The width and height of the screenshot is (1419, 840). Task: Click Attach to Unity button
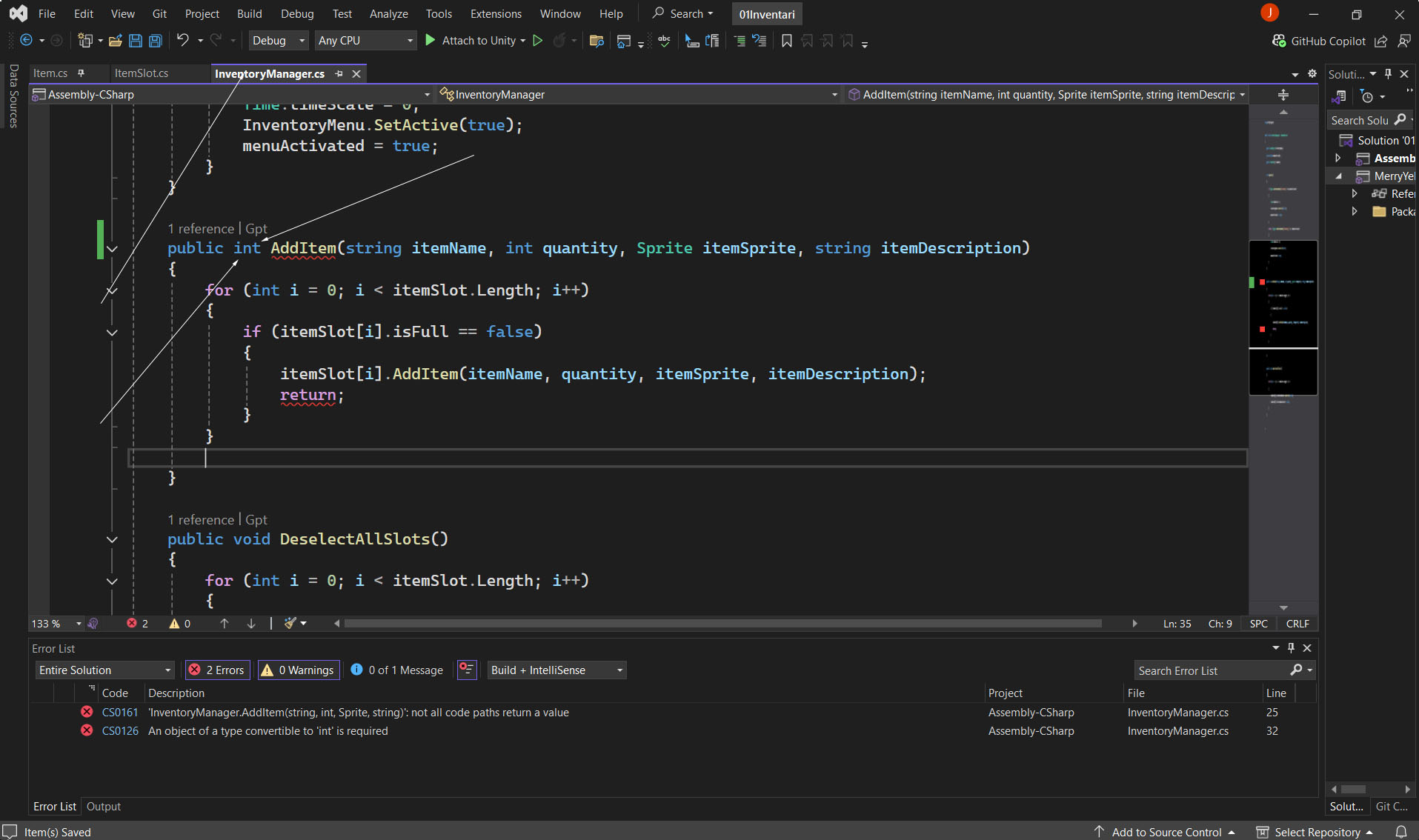476,41
